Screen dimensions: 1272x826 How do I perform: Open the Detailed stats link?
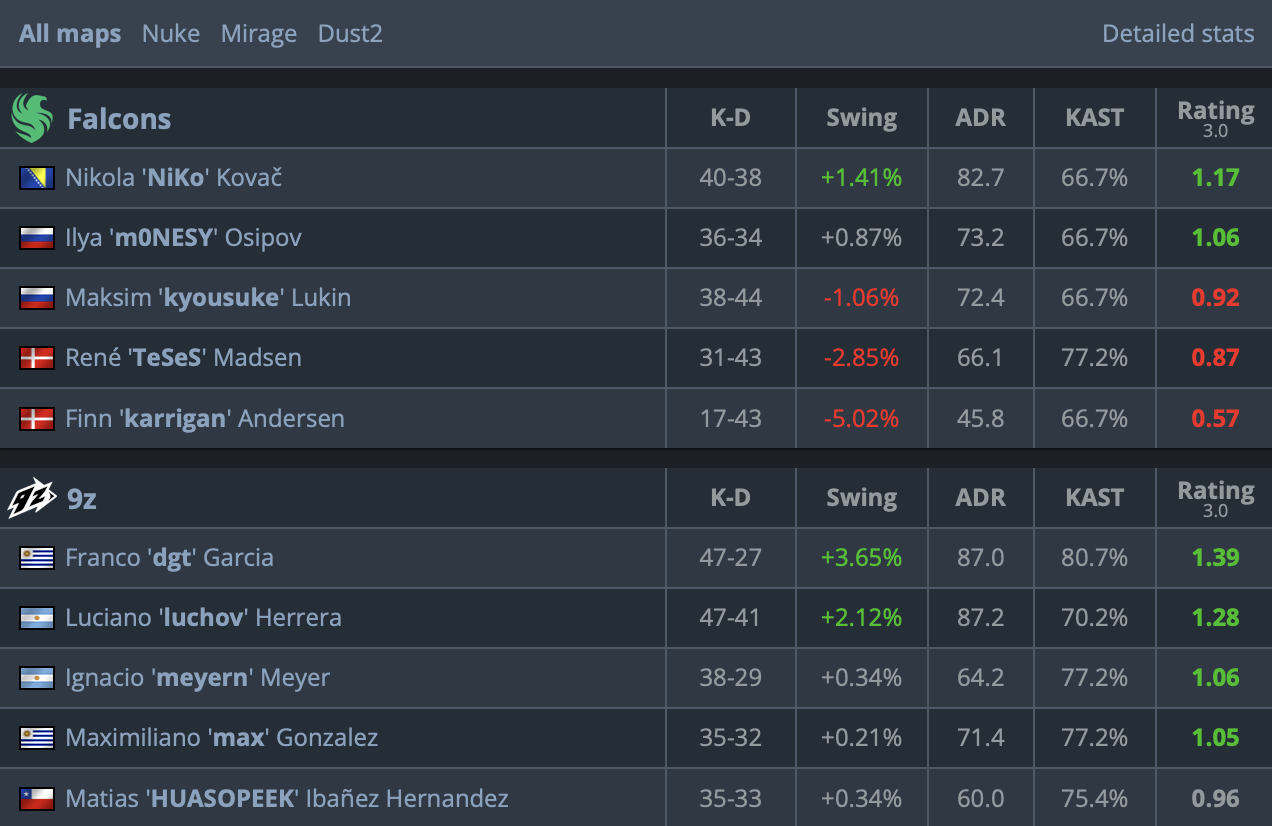[x=1178, y=34]
